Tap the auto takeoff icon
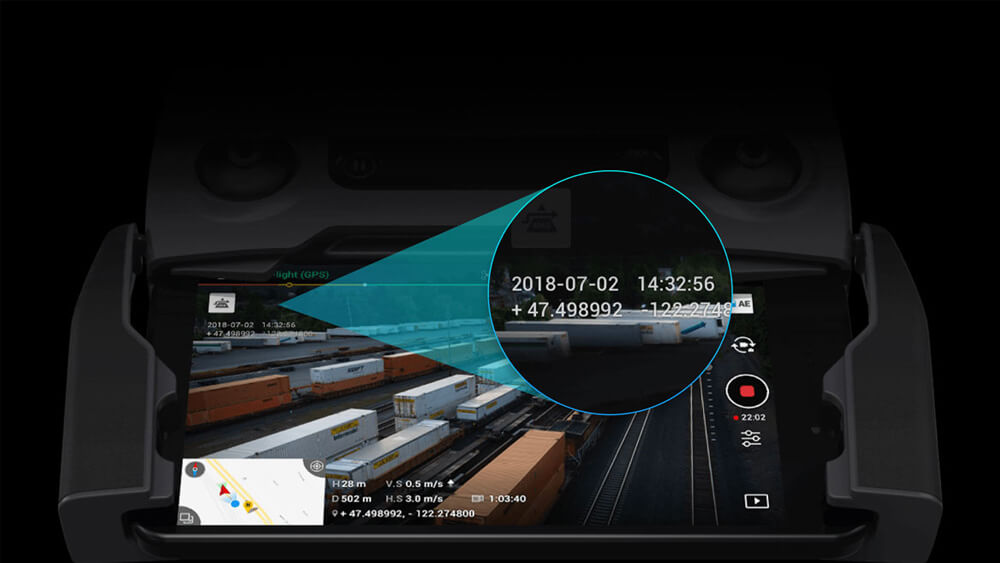 tap(221, 303)
